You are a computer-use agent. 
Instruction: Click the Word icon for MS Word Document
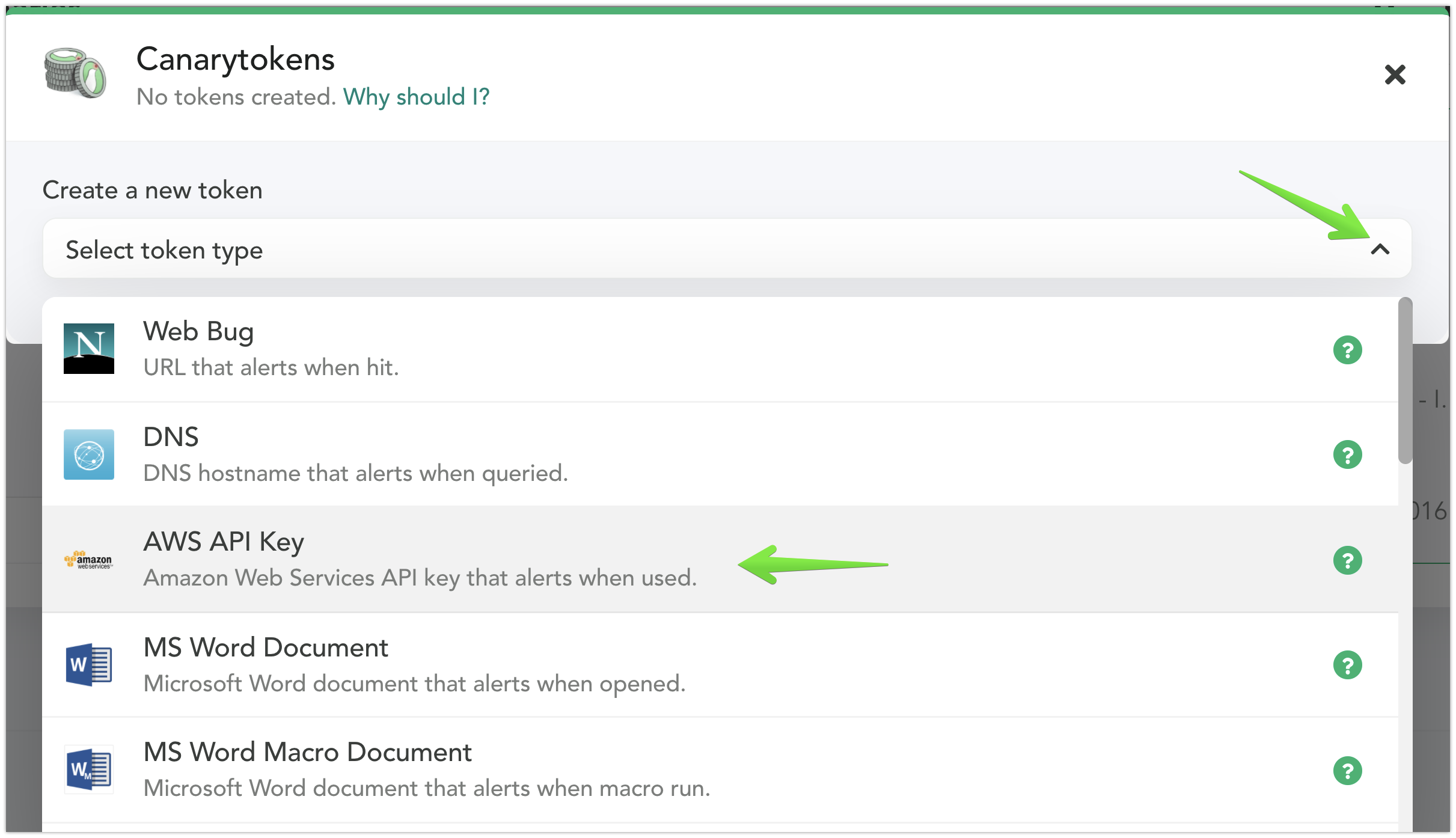pos(89,665)
